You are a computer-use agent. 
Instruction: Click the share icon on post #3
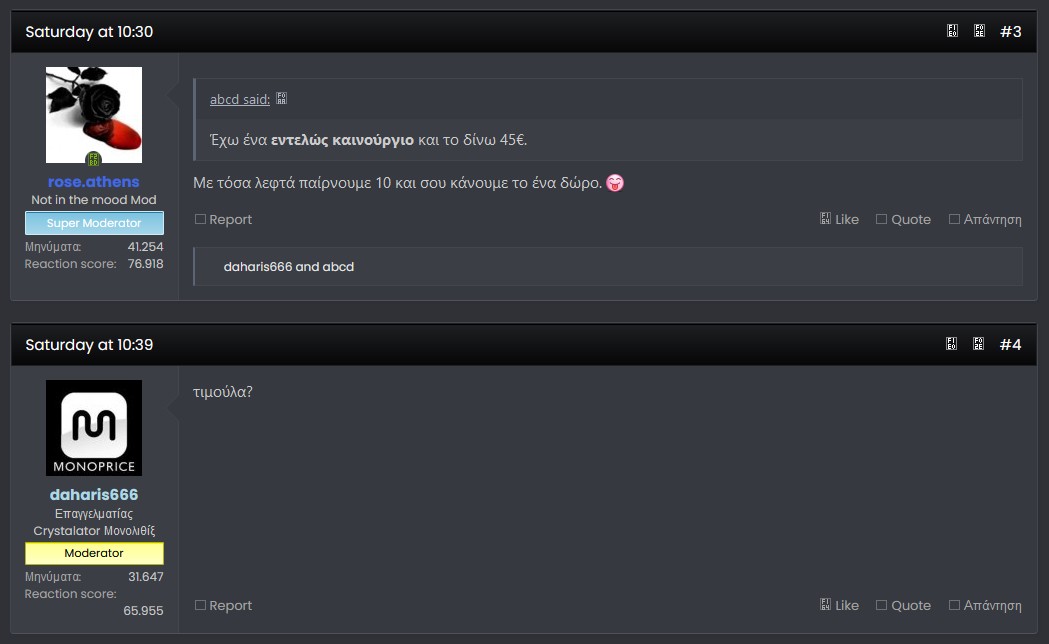point(953,32)
